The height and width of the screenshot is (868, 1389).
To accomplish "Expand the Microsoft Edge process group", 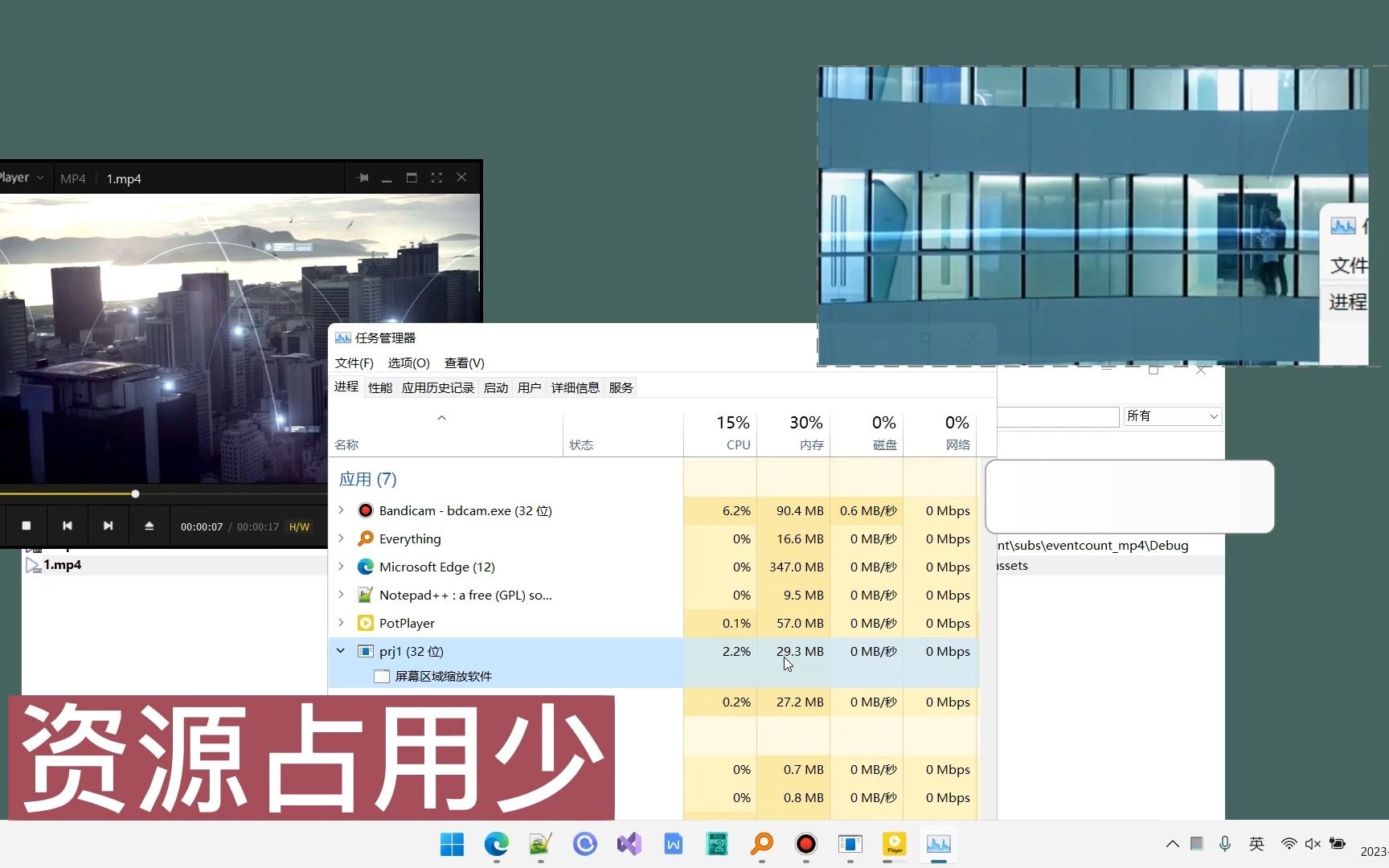I will (x=340, y=567).
